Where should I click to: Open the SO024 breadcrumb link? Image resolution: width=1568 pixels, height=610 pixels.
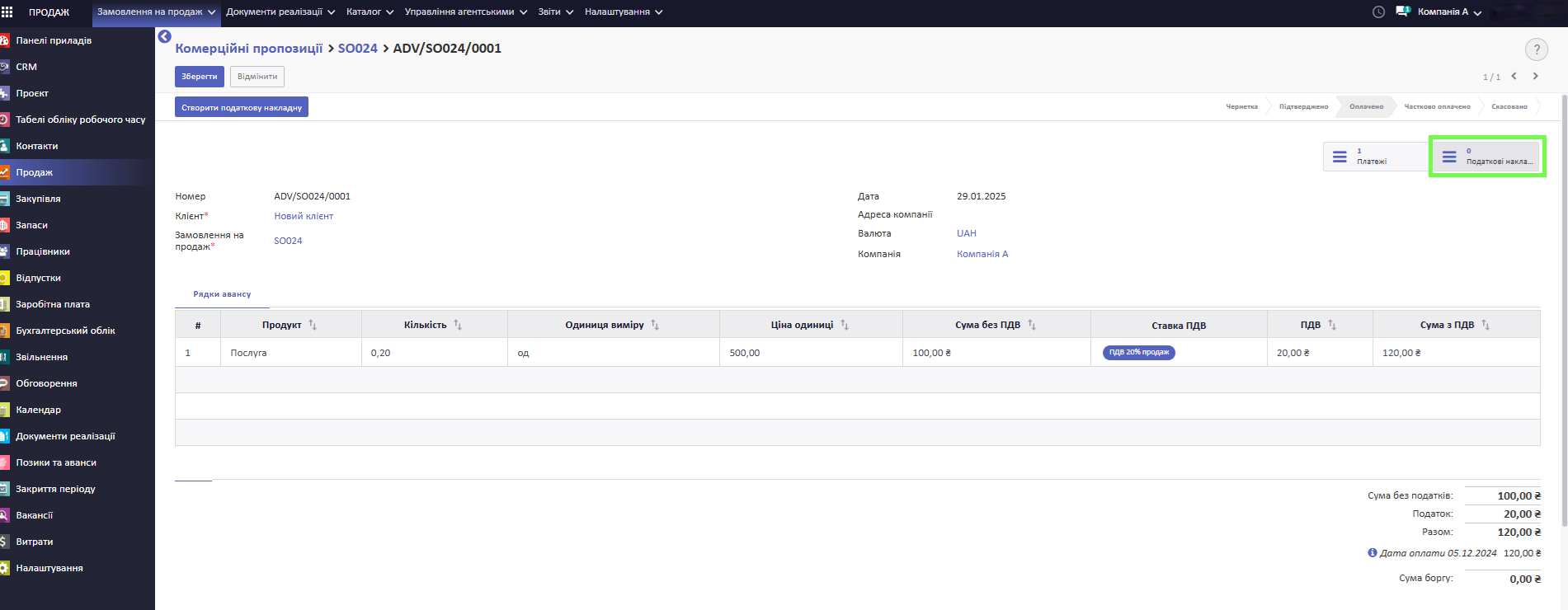pyautogui.click(x=357, y=49)
